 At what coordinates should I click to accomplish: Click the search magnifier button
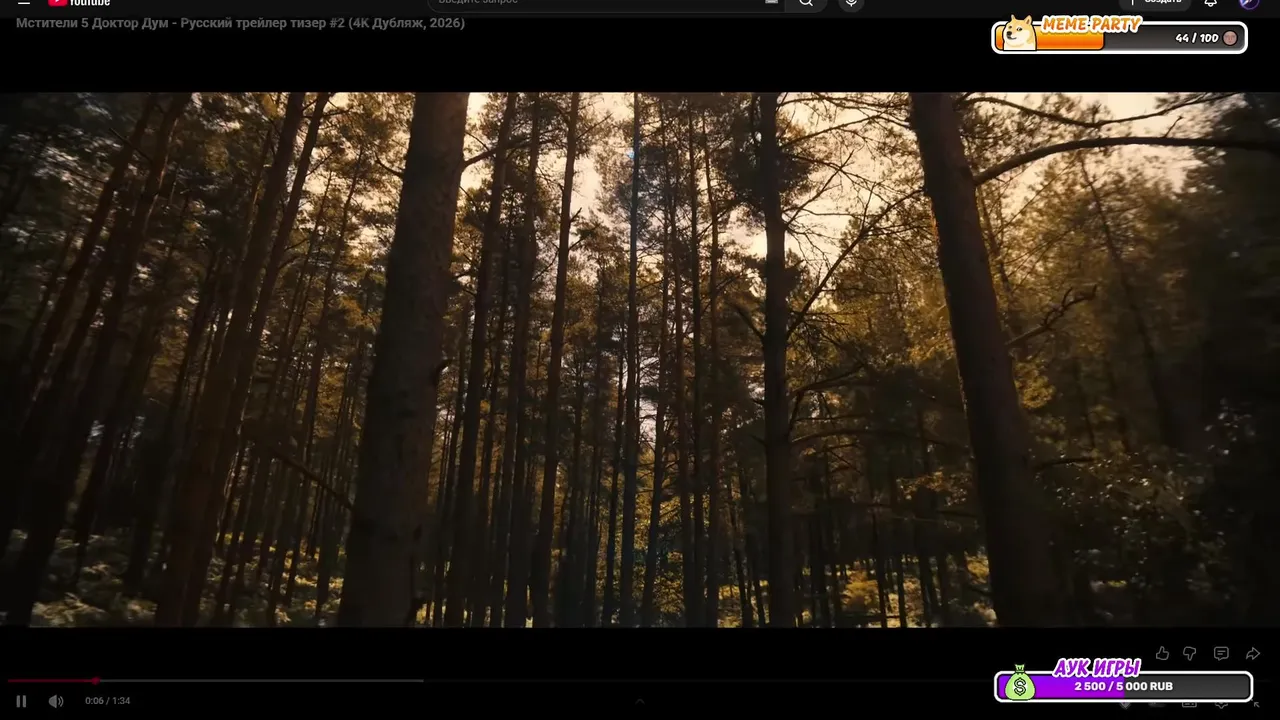click(x=806, y=3)
